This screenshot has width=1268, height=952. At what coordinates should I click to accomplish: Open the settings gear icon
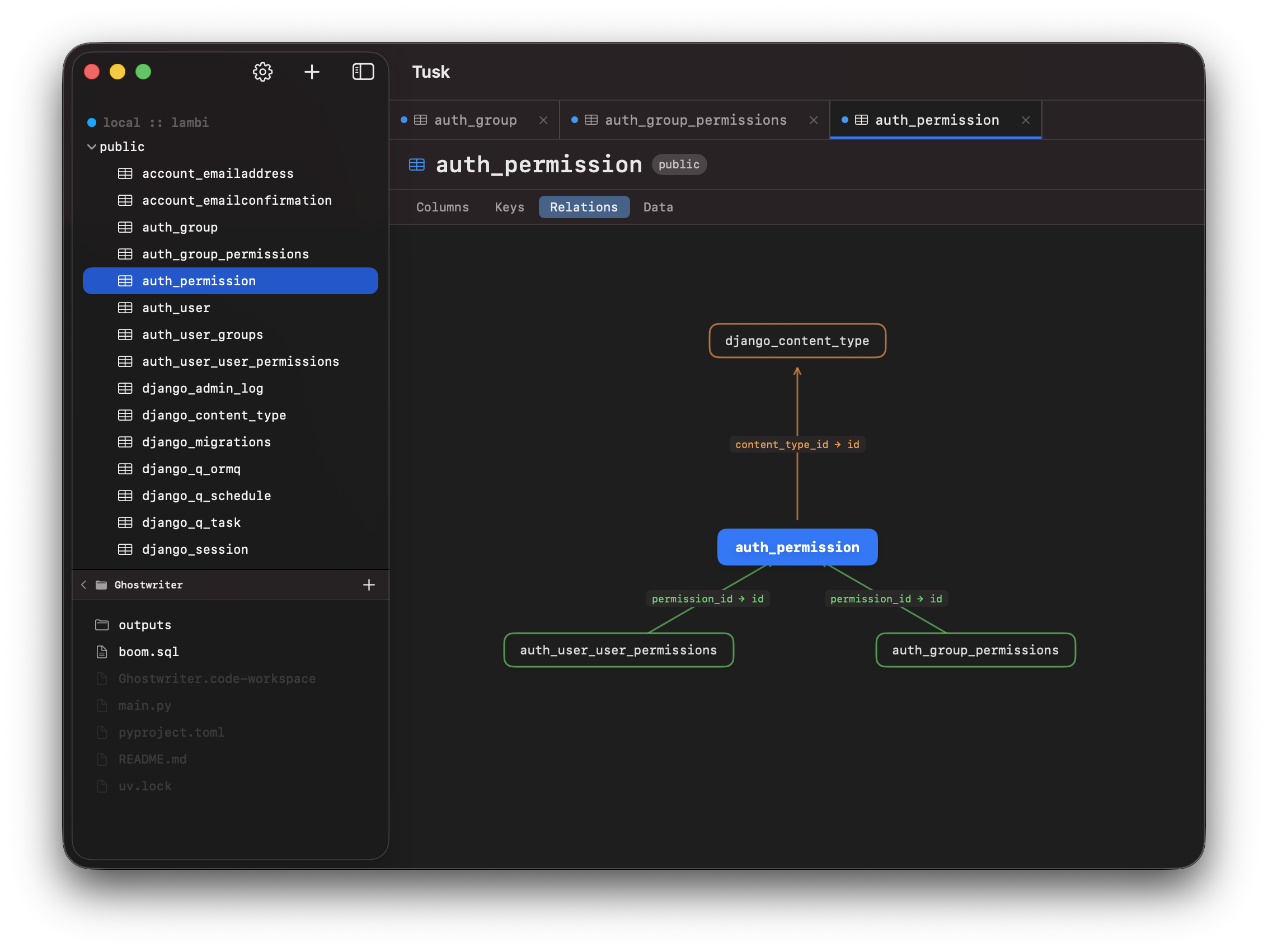tap(262, 71)
